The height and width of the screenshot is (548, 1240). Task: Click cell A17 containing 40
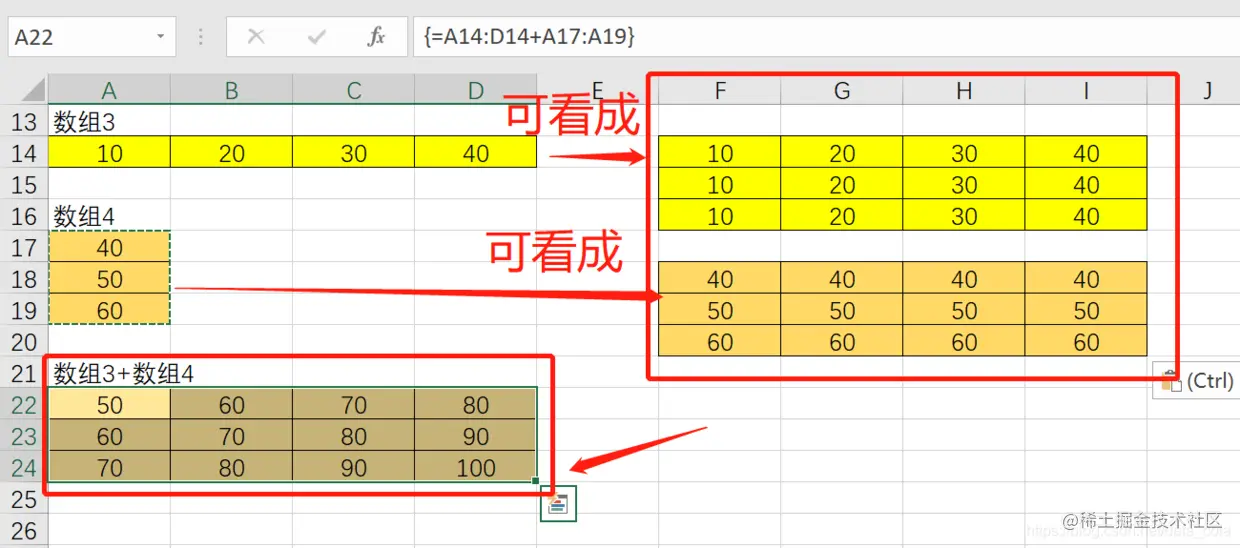(109, 247)
